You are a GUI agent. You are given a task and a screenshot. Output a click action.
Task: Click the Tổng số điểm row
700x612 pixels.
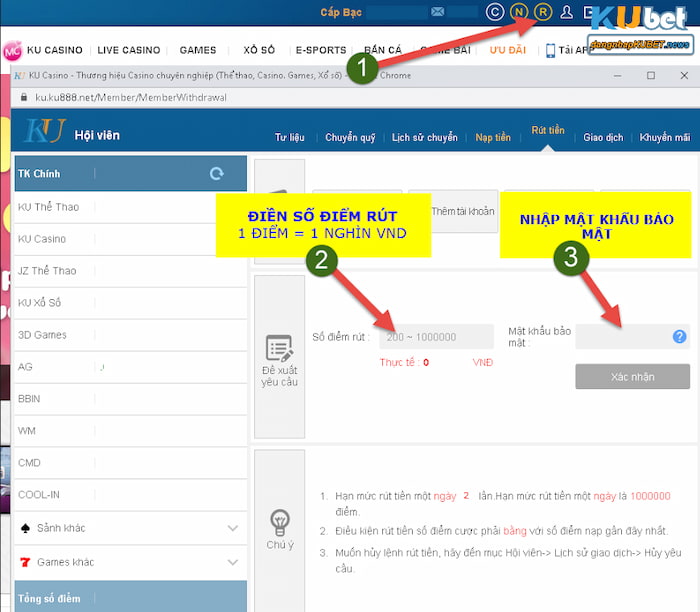click(x=130, y=597)
